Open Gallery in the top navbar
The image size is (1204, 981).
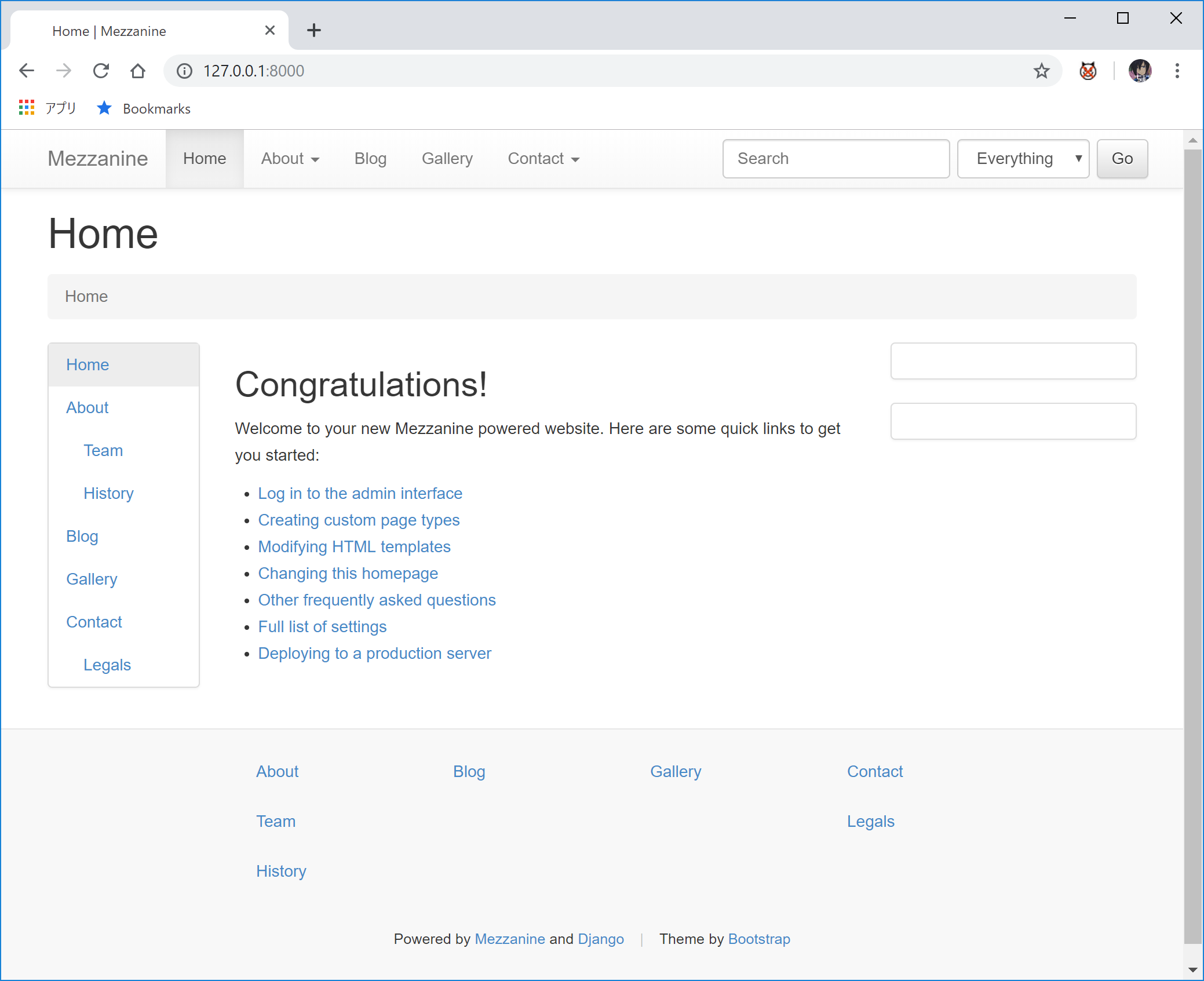click(x=447, y=159)
